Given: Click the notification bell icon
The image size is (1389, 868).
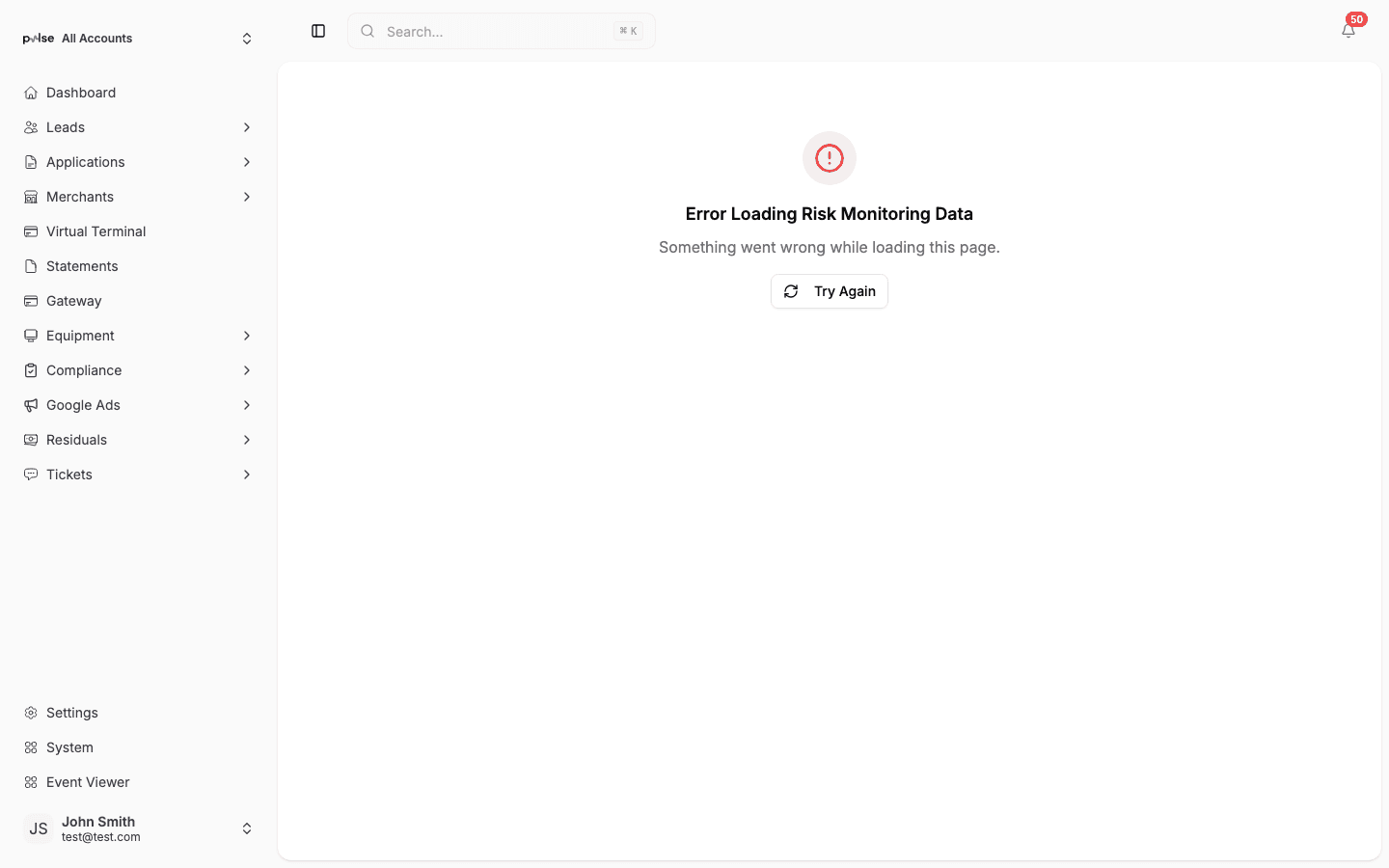Looking at the screenshot, I should coord(1348,31).
